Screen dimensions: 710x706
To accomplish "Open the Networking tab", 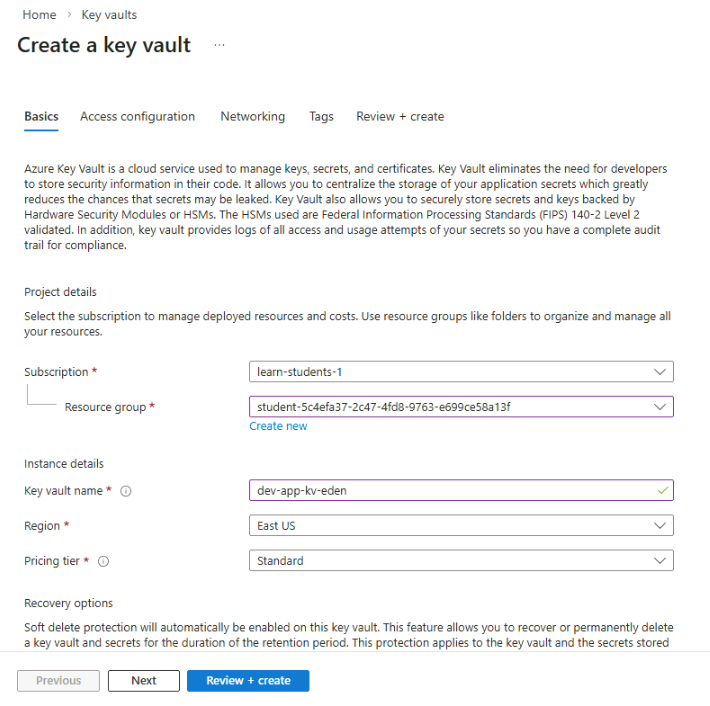I will [252, 116].
